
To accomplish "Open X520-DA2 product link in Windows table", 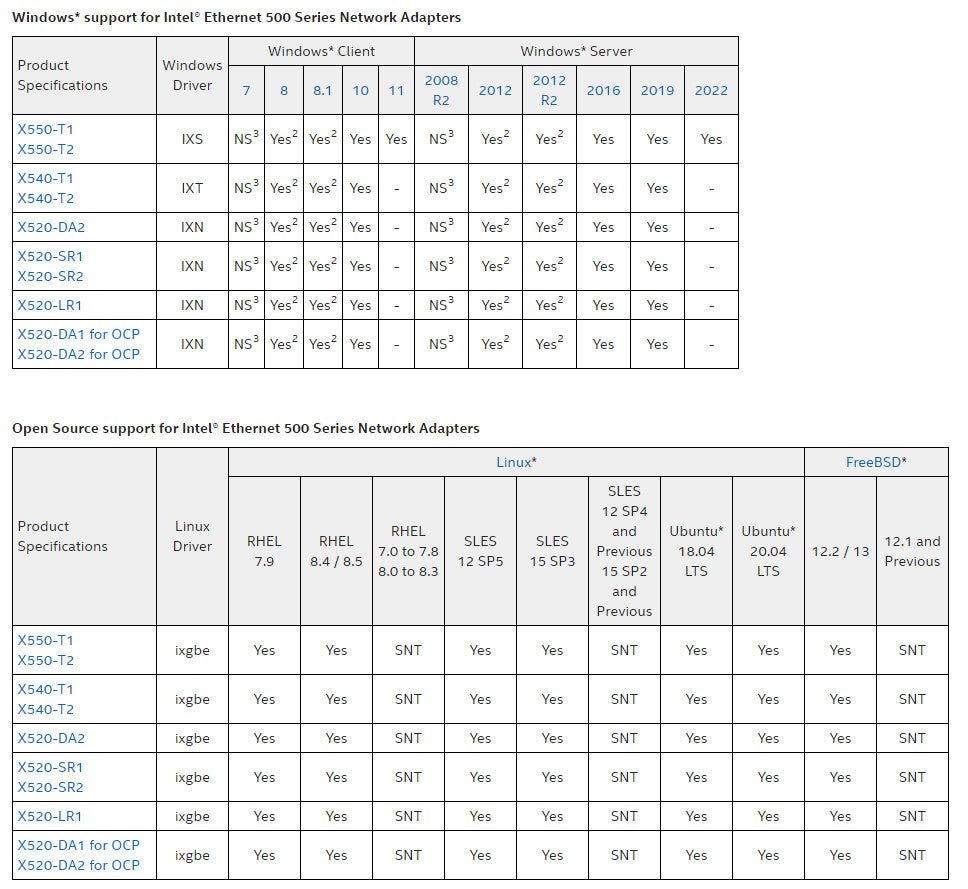I will [51, 227].
